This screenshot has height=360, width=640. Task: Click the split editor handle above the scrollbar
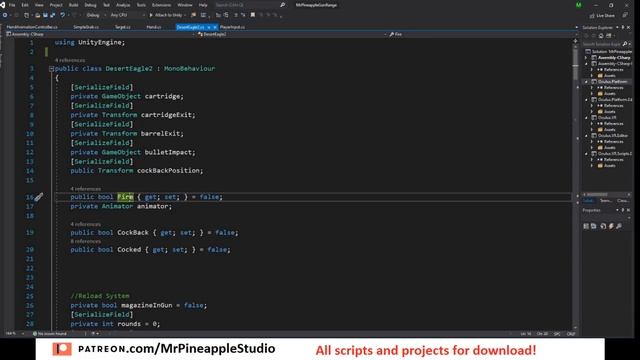pyautogui.click(x=576, y=41)
